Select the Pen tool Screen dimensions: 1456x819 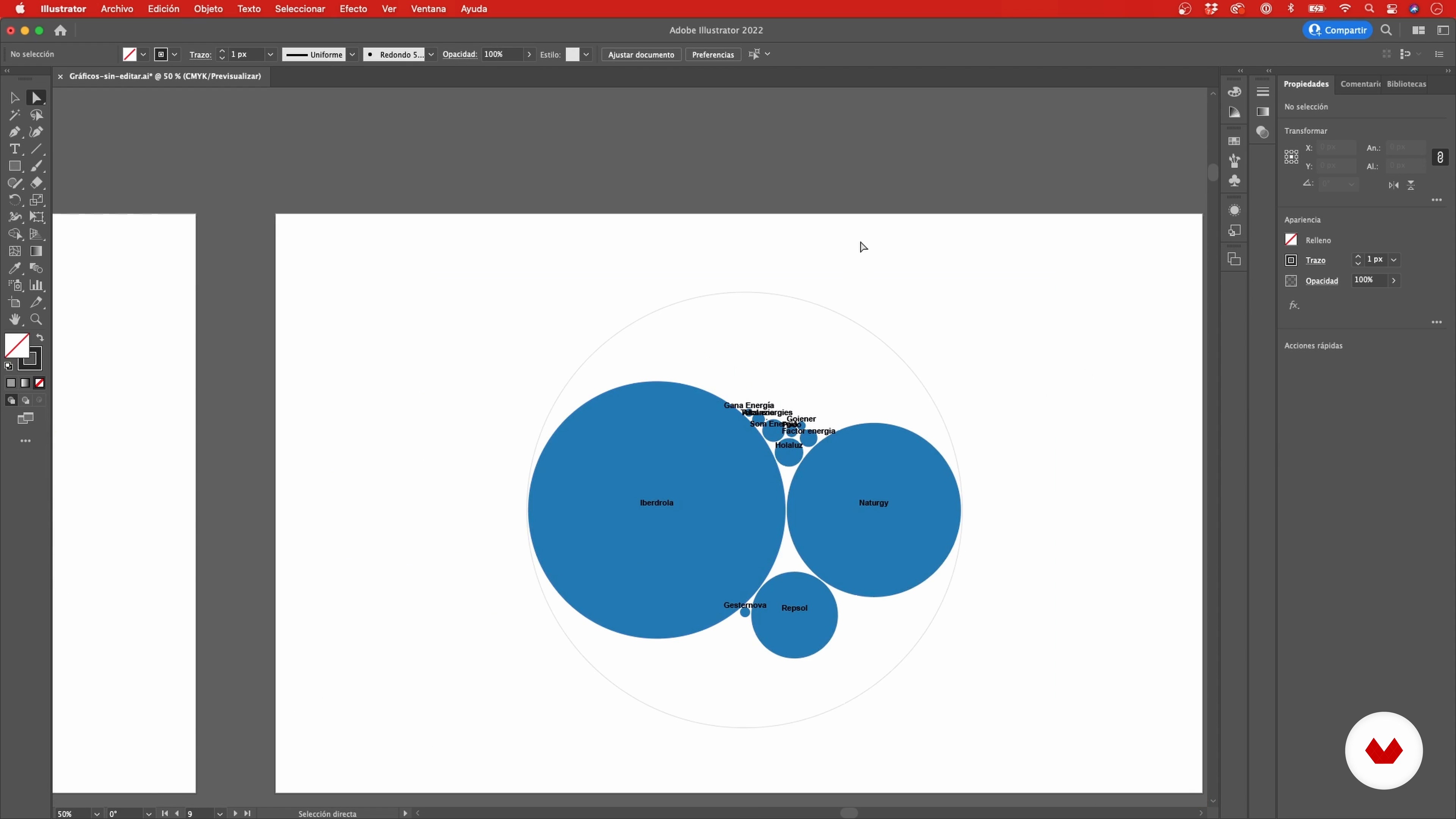(15, 132)
